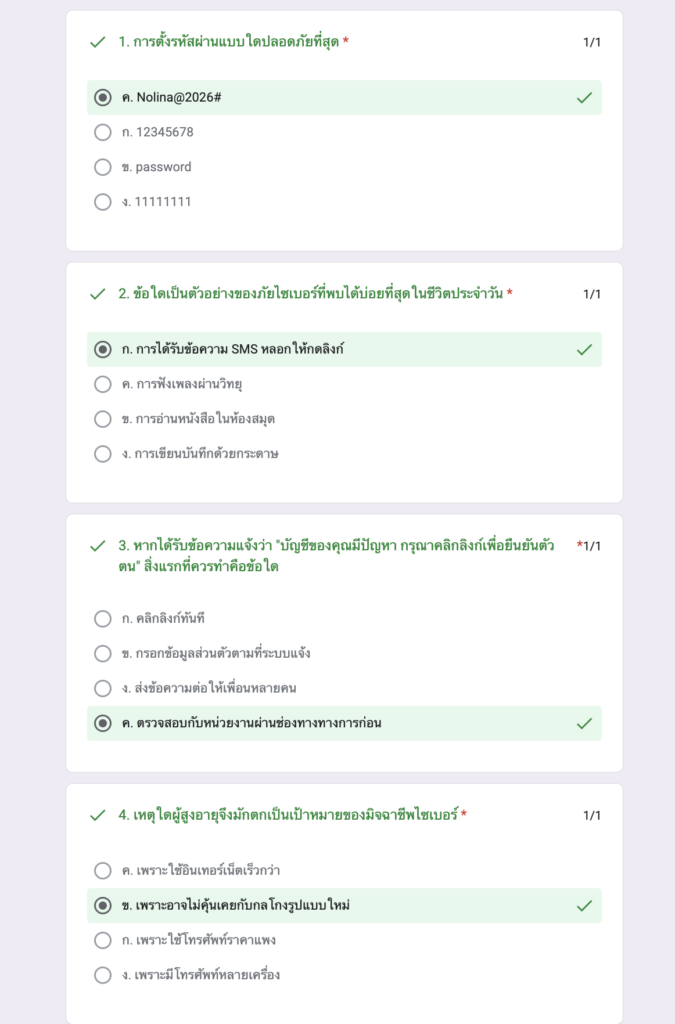Click the question 4 title about ผู้สูงอายุ
The image size is (675, 1024).
click(288, 815)
